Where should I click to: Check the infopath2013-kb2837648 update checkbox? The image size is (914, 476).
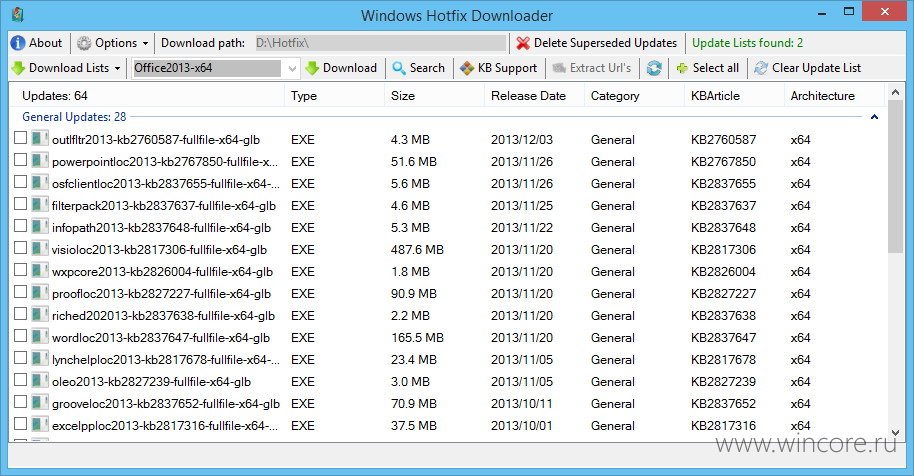point(20,225)
